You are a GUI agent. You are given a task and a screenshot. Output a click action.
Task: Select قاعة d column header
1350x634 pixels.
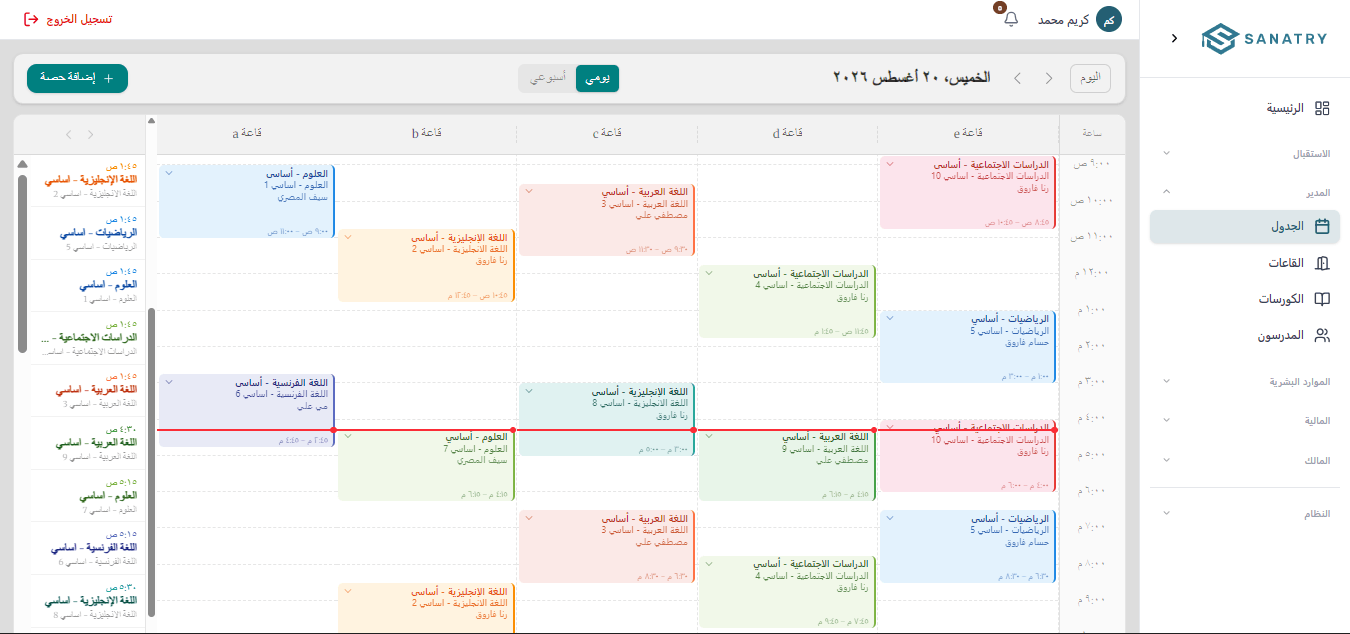coord(787,133)
